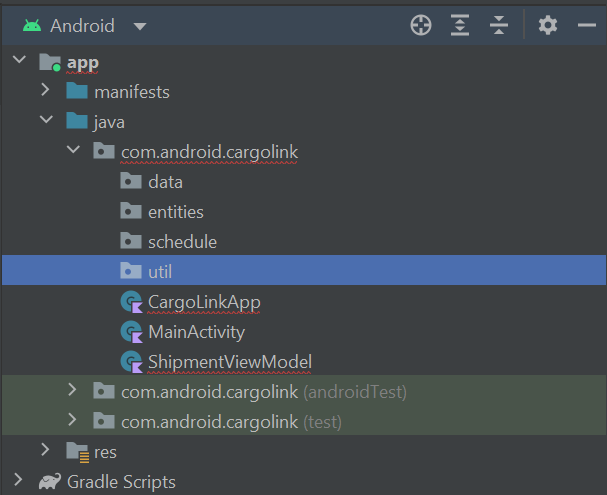Click the schedule package icon
The image size is (607, 495).
pyautogui.click(x=131, y=241)
